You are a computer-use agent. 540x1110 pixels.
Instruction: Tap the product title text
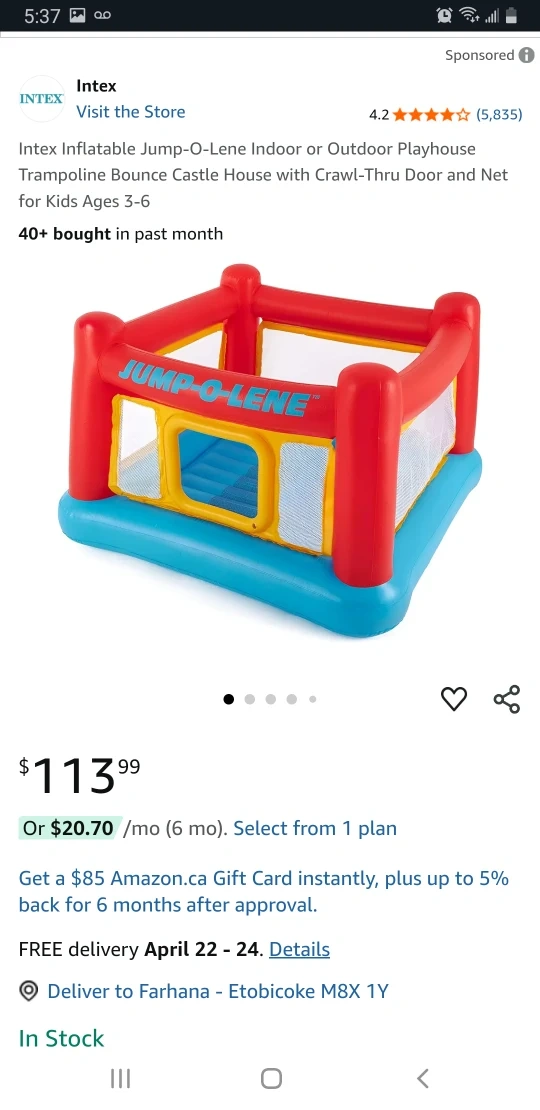(263, 175)
